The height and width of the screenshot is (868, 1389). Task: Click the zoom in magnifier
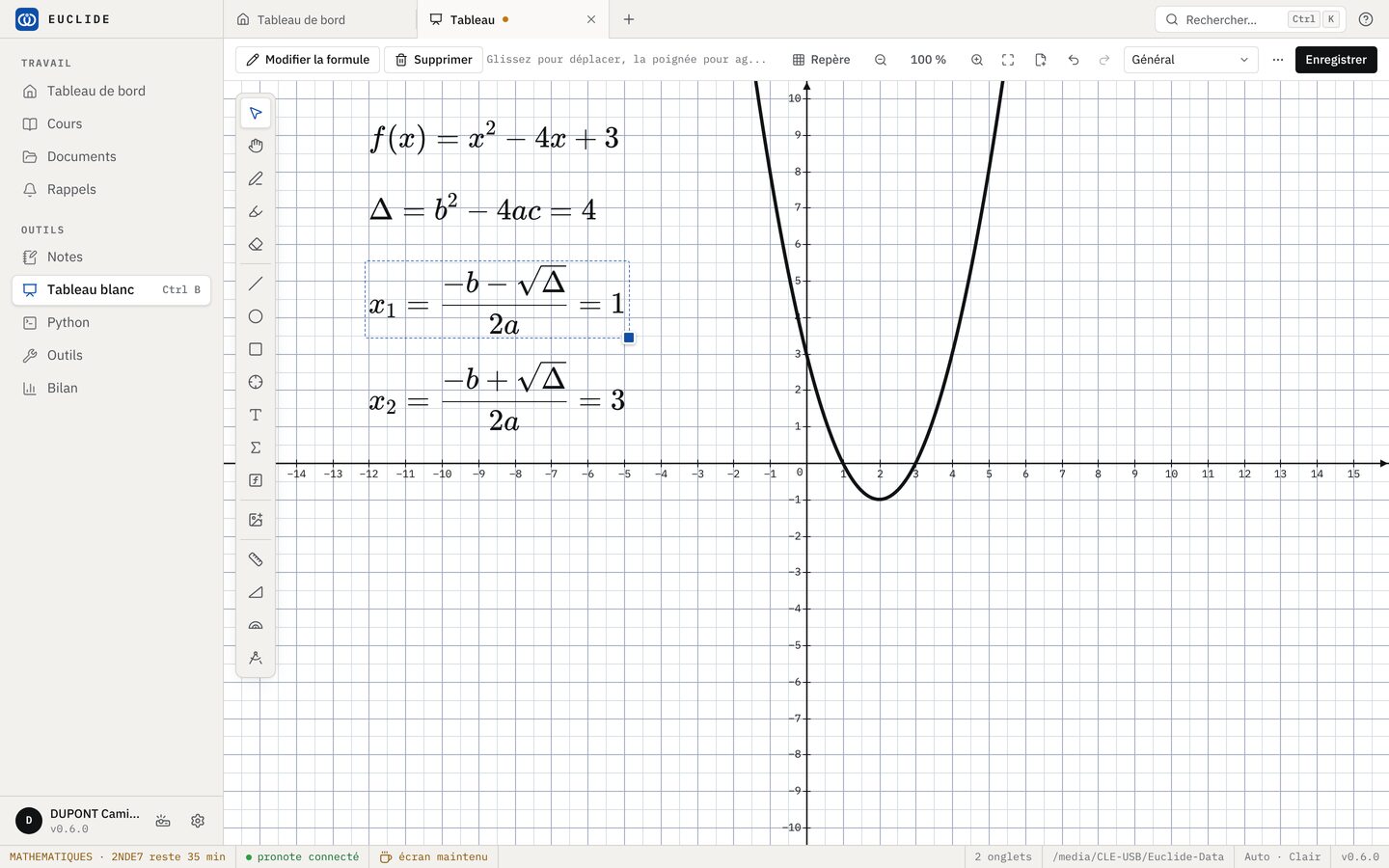tap(977, 60)
